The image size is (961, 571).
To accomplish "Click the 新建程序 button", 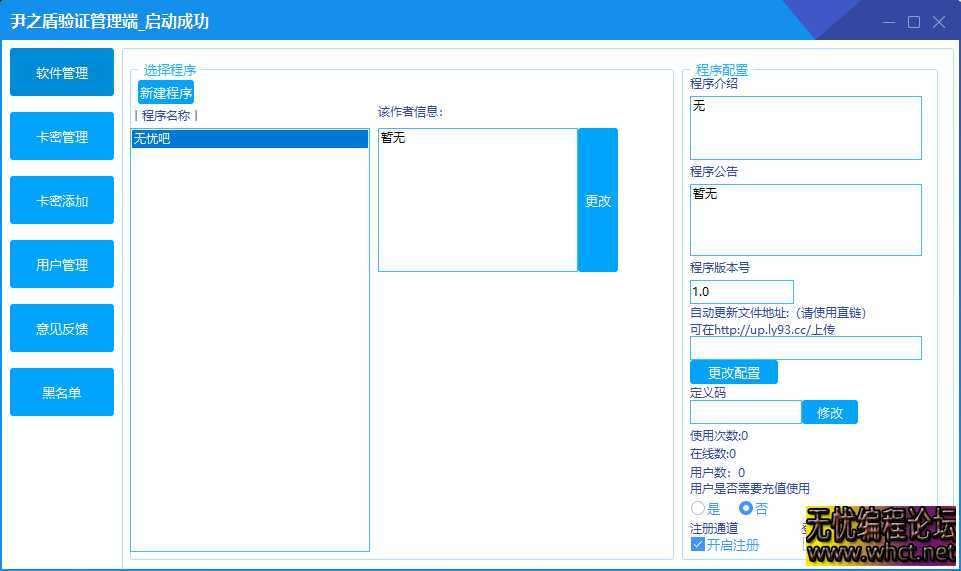I will 166,93.
